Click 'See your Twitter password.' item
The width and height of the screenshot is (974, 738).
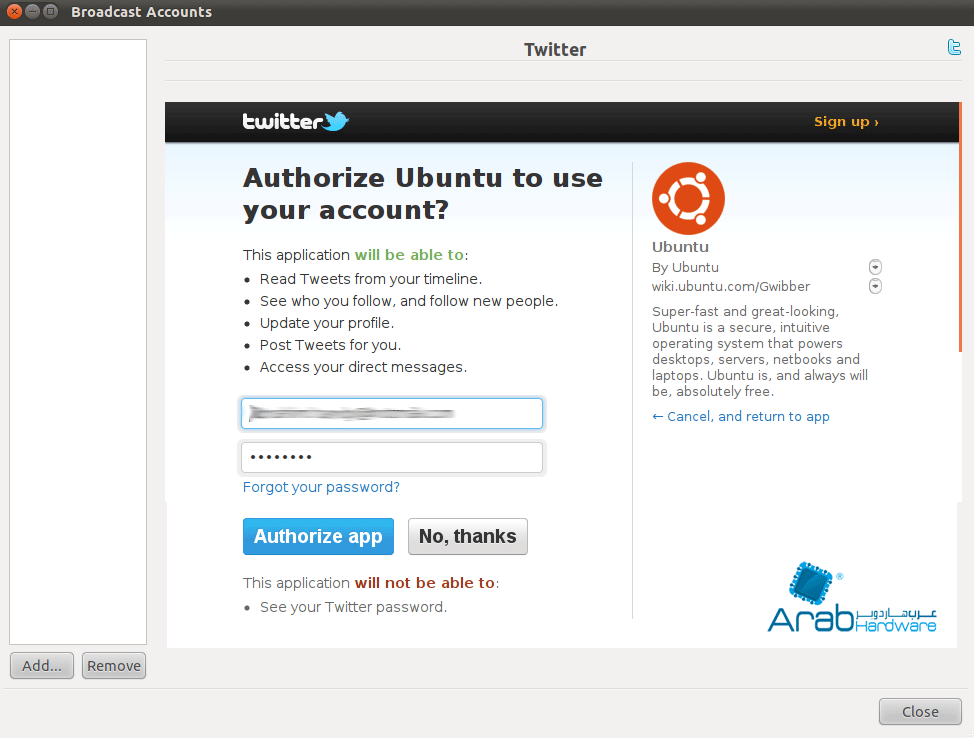pos(353,607)
